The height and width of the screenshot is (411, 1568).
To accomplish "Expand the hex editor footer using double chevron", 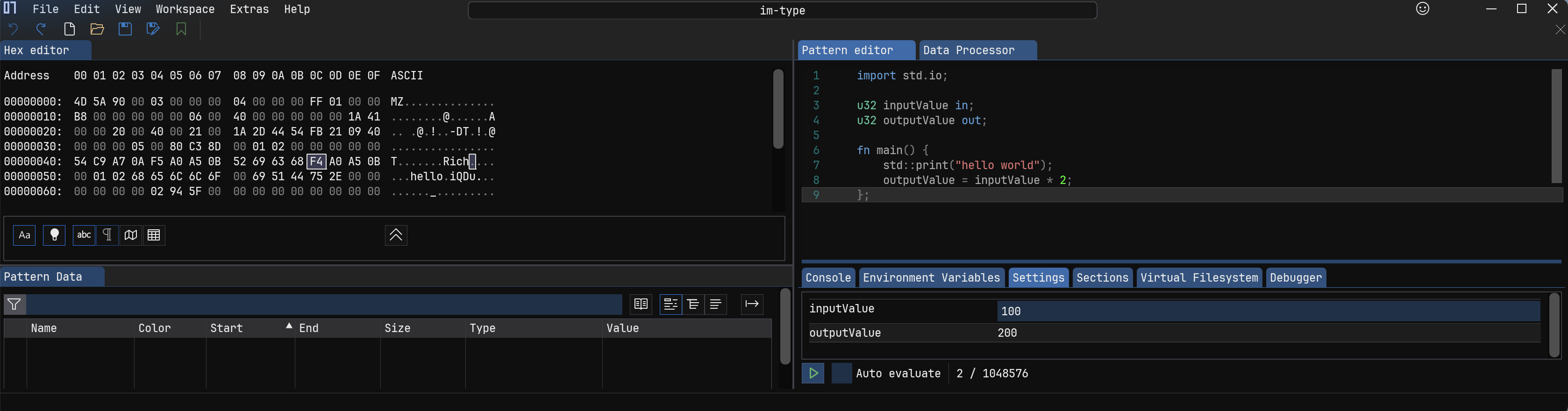I will 396,235.
